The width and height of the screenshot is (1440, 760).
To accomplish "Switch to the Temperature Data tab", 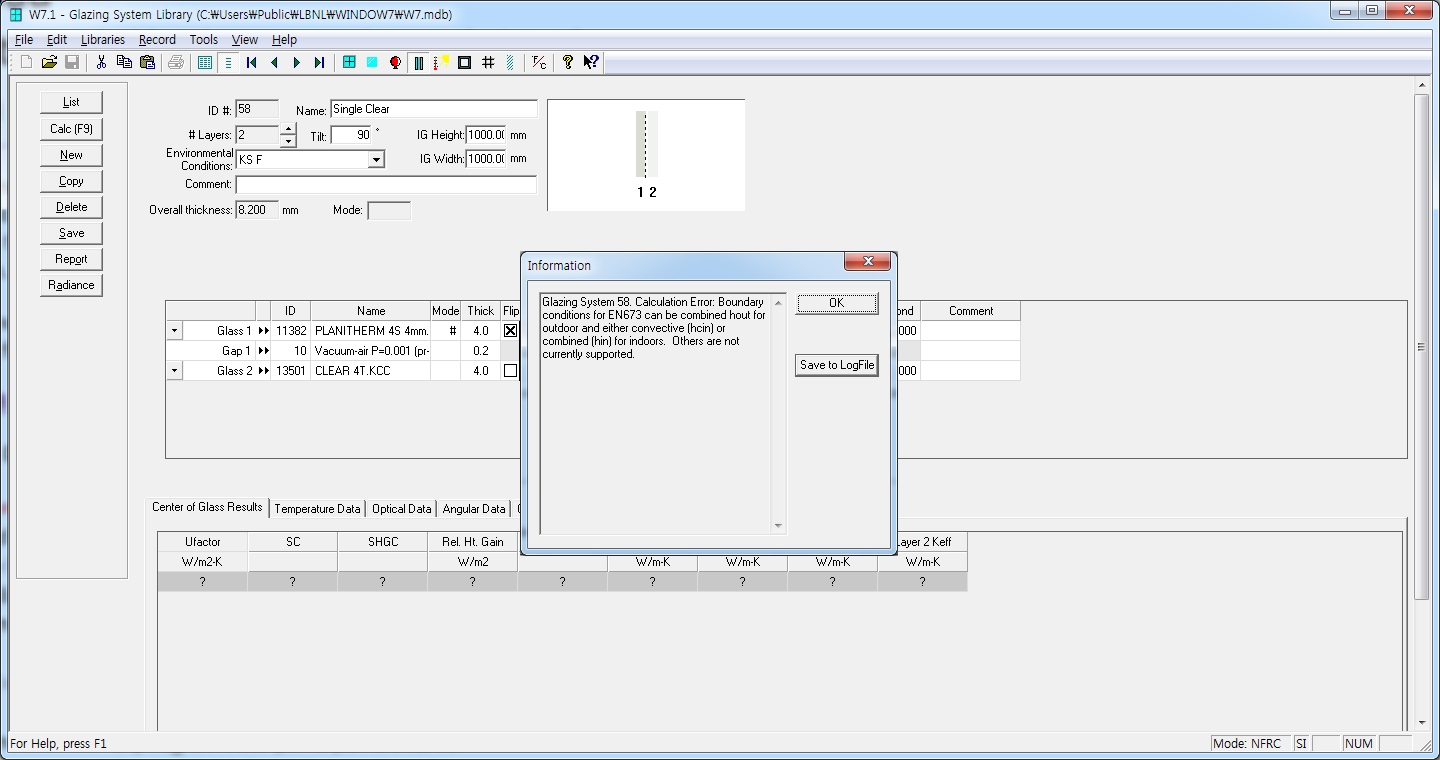I will click(317, 509).
